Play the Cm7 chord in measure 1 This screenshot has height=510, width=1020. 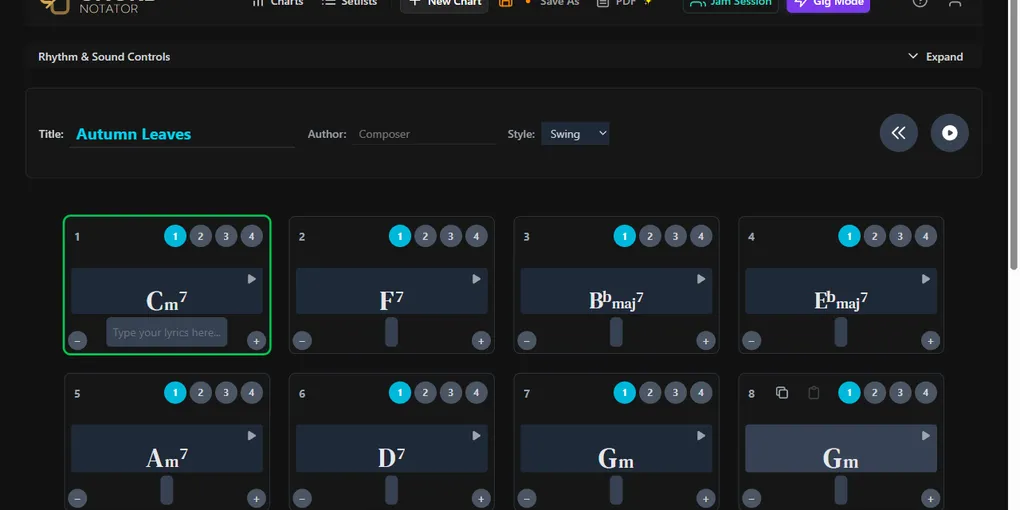[252, 279]
